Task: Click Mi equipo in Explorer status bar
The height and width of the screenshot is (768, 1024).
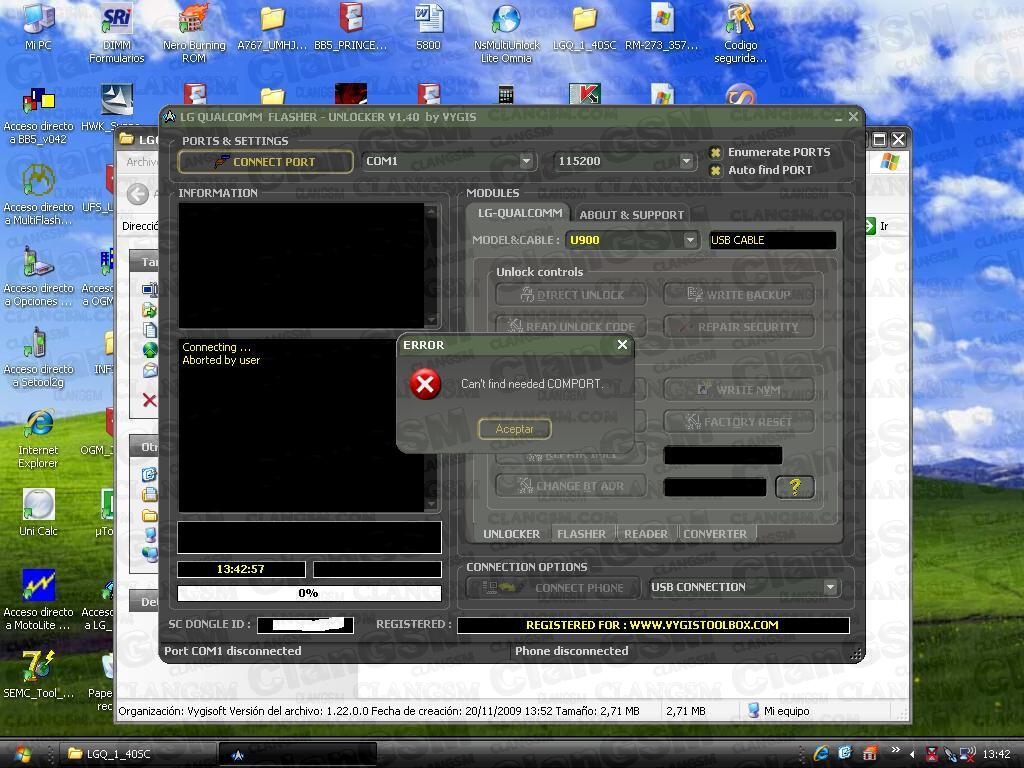Action: [x=779, y=711]
